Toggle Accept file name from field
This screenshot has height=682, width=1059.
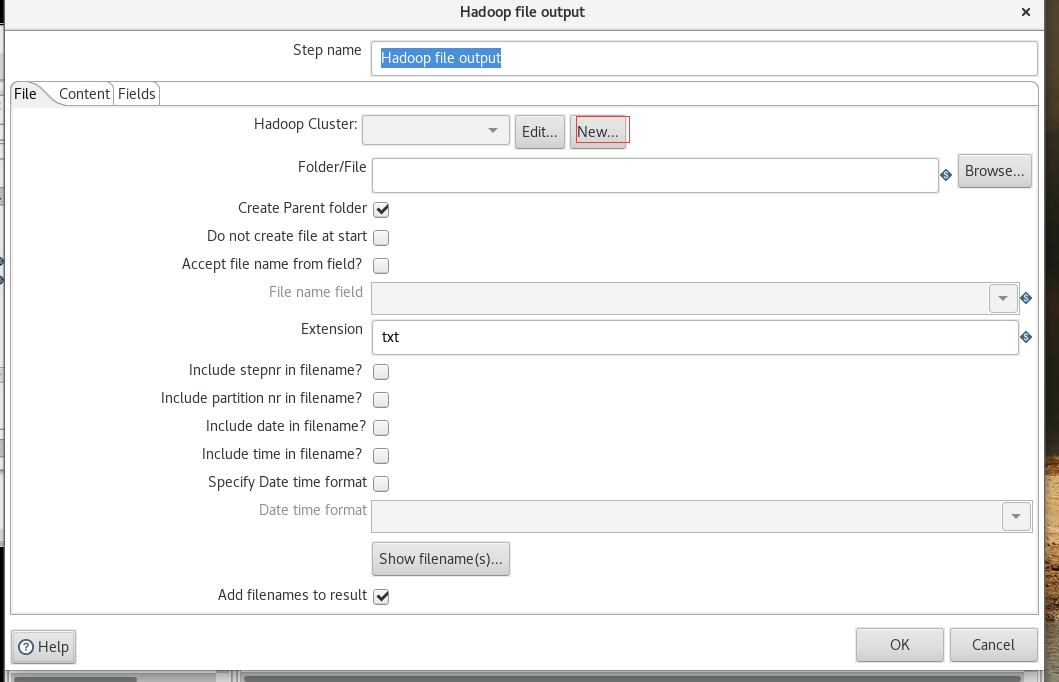[381, 265]
